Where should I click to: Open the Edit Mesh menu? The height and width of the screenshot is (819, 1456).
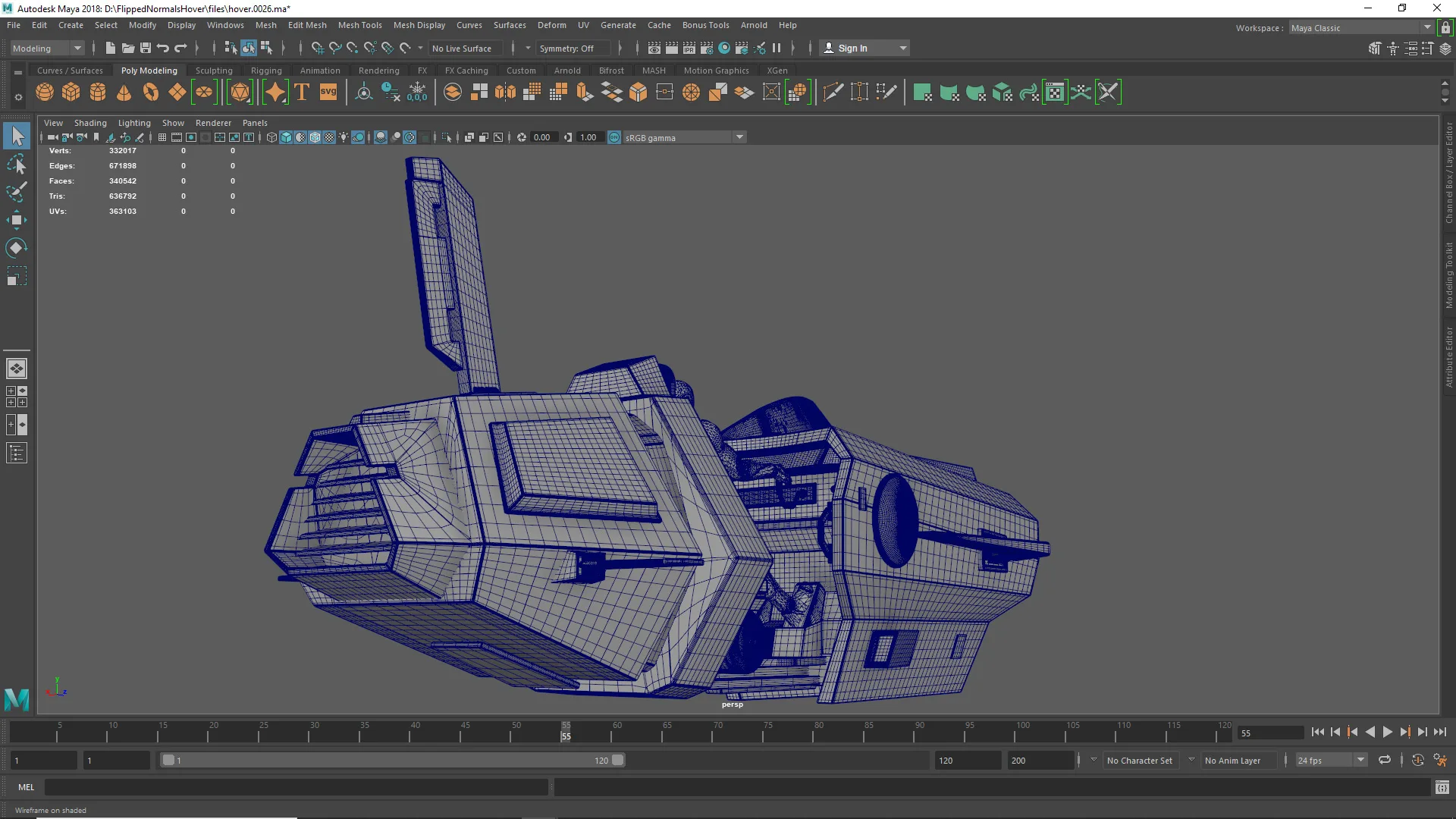tap(307, 25)
